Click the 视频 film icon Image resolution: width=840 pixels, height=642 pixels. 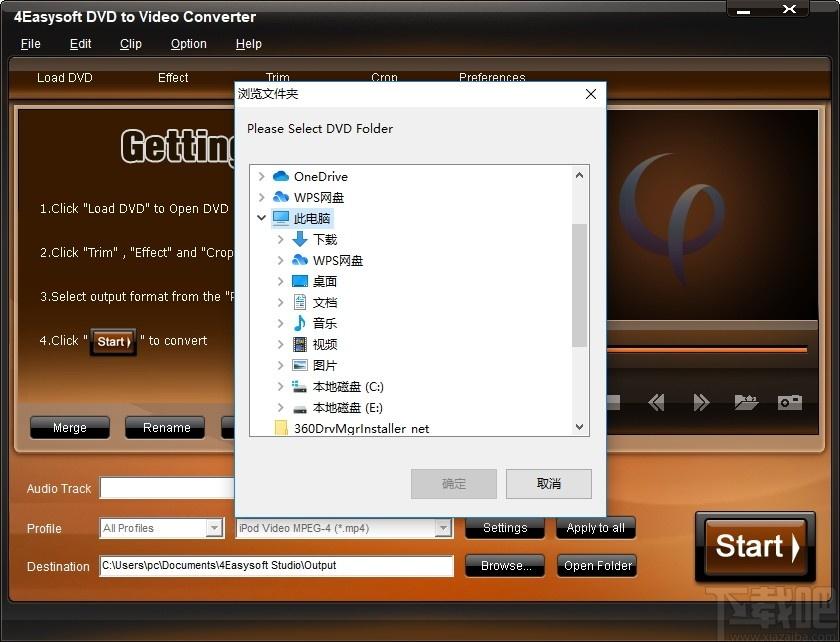click(300, 344)
